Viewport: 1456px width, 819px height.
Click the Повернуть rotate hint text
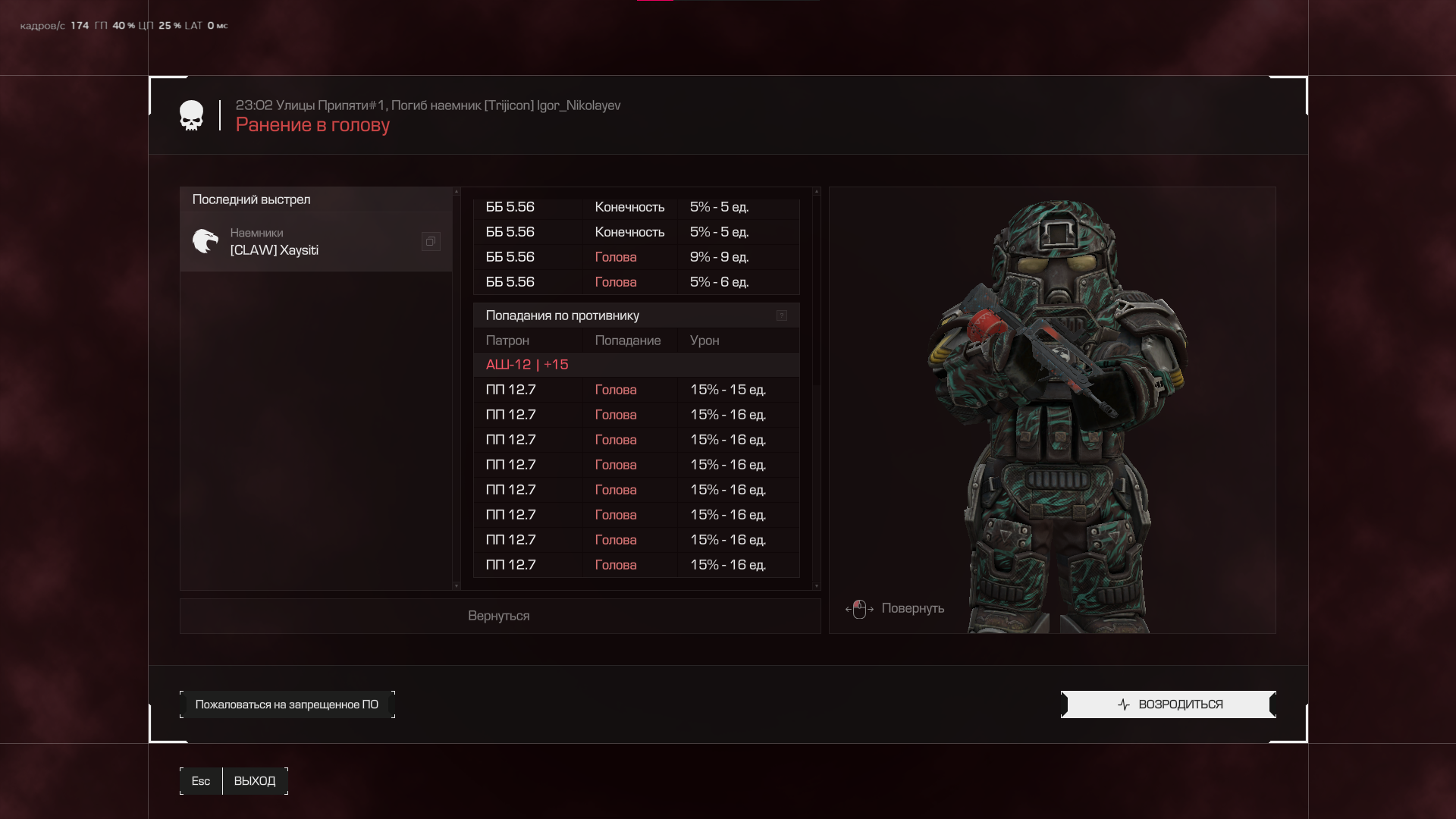[x=912, y=608]
